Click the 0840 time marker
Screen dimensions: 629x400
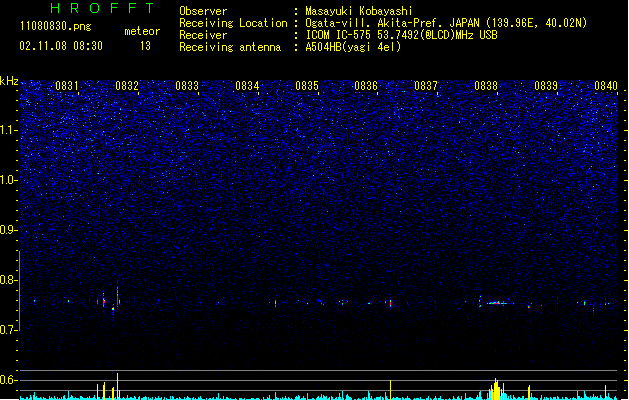point(606,86)
